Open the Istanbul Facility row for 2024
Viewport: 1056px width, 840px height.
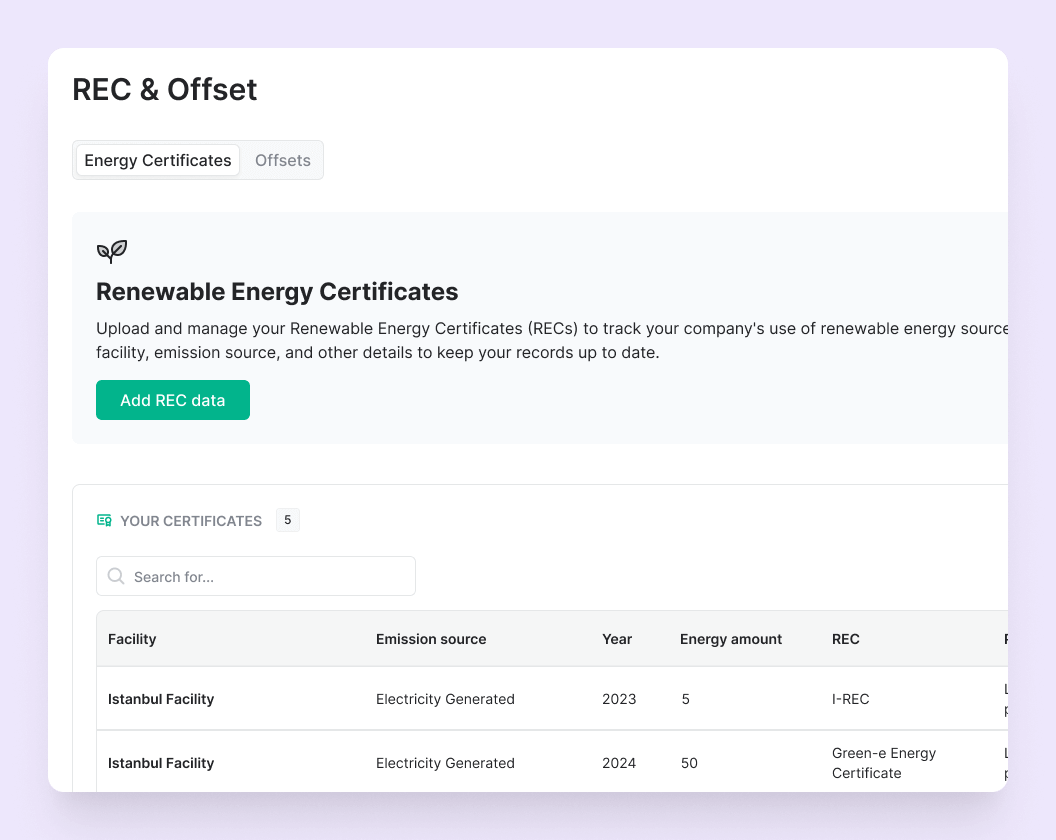161,763
